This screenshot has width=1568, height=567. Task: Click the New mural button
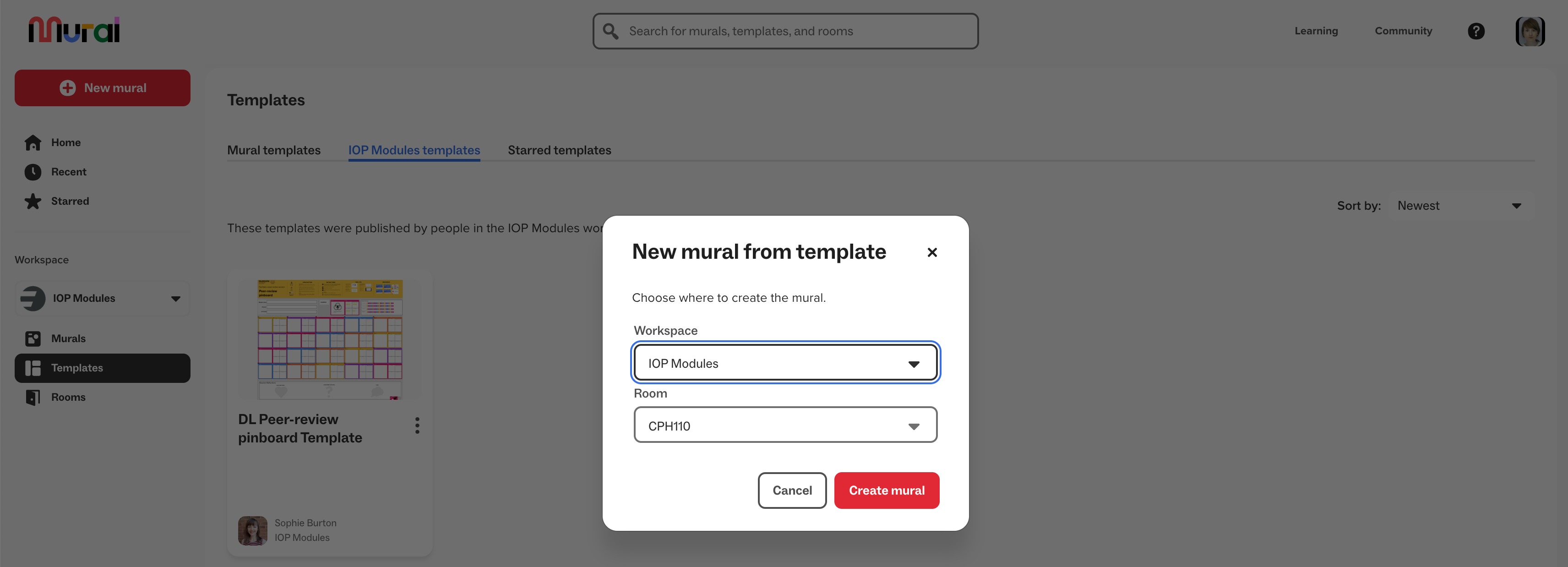pyautogui.click(x=102, y=87)
